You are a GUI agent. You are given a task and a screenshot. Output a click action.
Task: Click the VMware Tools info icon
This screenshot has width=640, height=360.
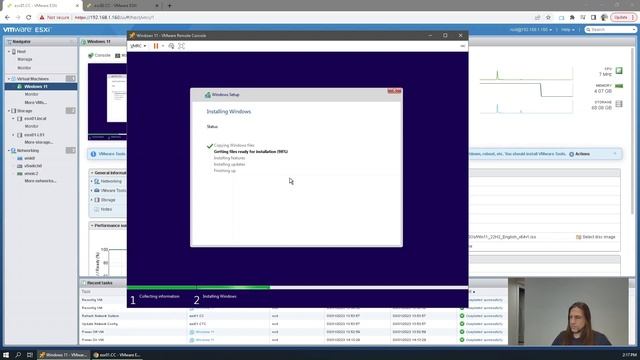pyautogui.click(x=93, y=154)
